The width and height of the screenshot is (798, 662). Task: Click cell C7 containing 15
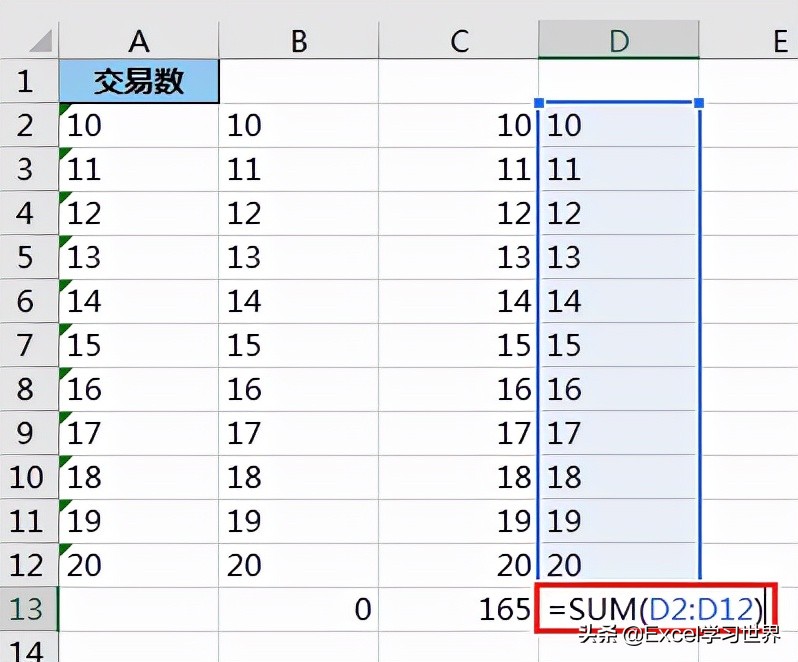click(459, 345)
